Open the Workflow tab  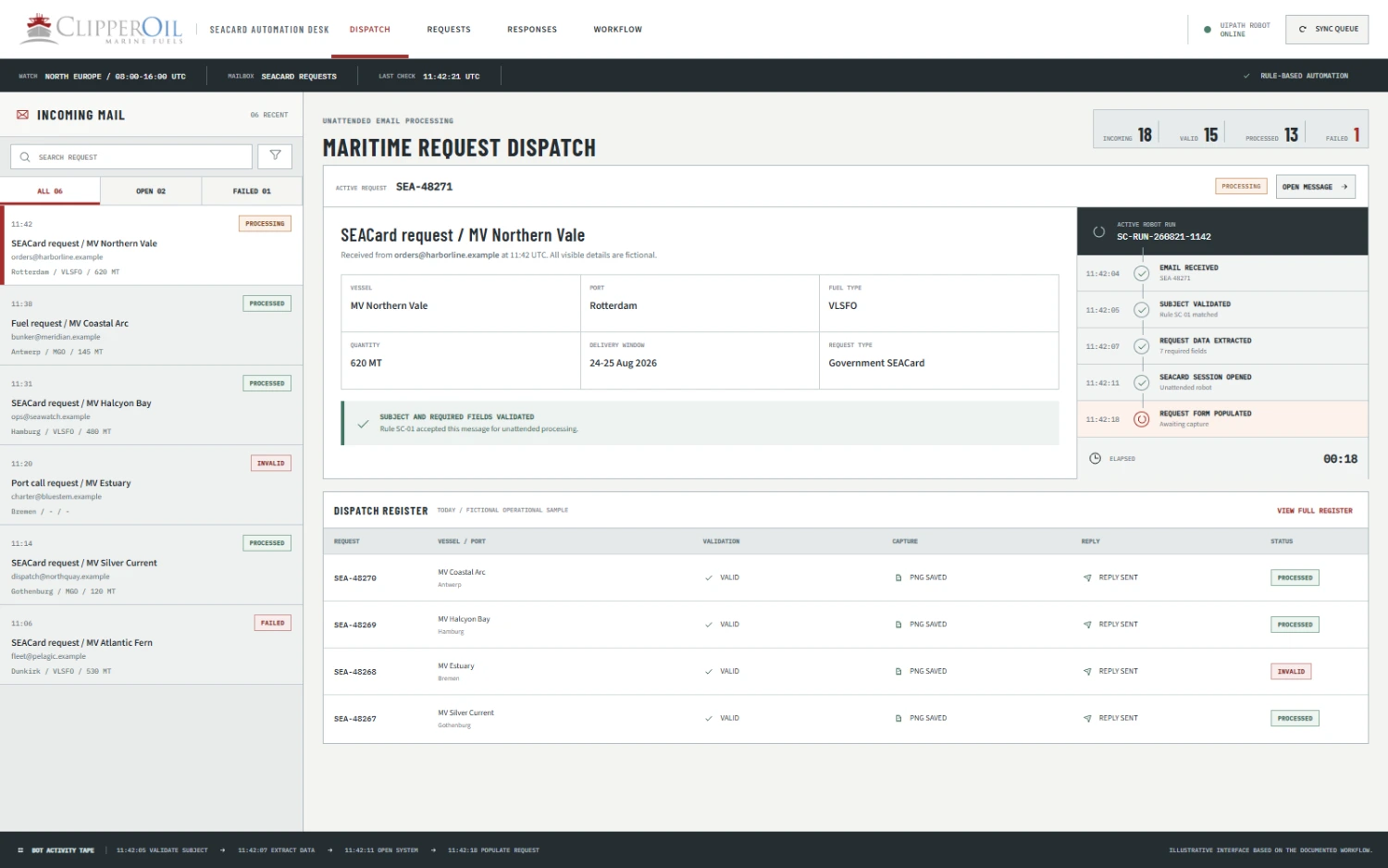[x=618, y=30]
